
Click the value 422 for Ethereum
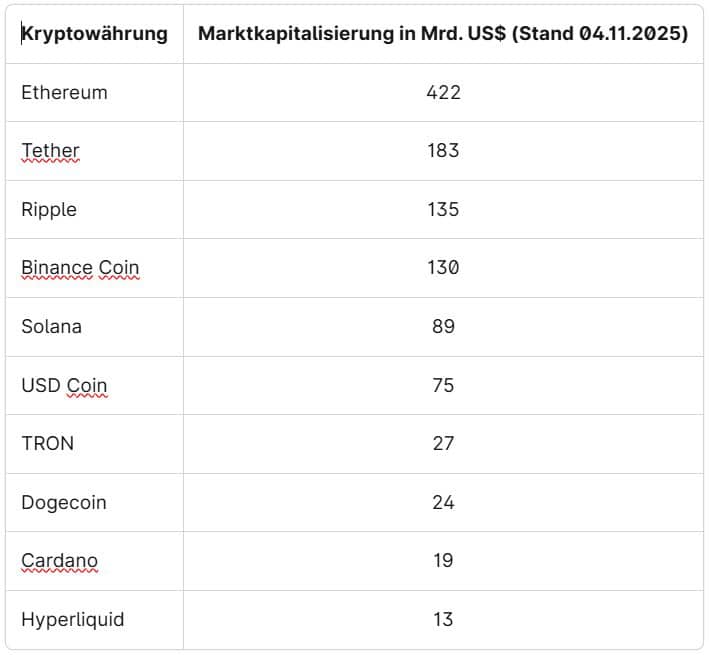443,92
